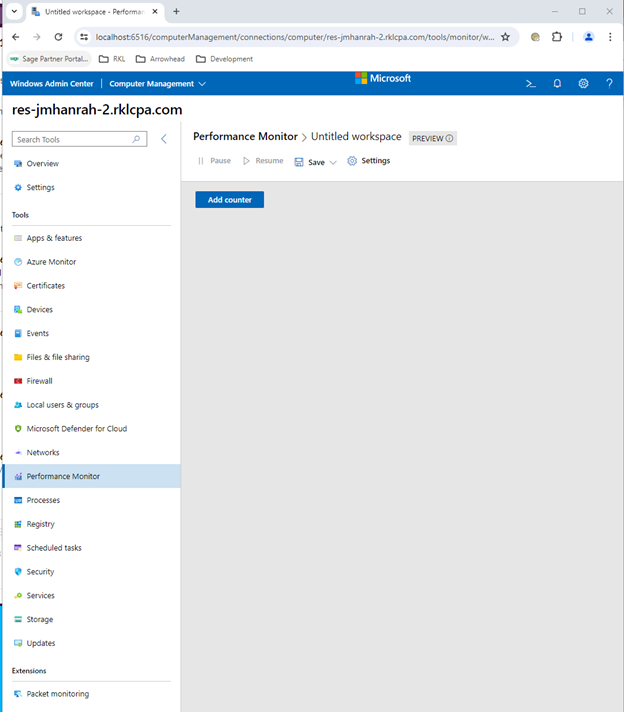Open Devices tool
The image size is (624, 712).
coord(92,309)
